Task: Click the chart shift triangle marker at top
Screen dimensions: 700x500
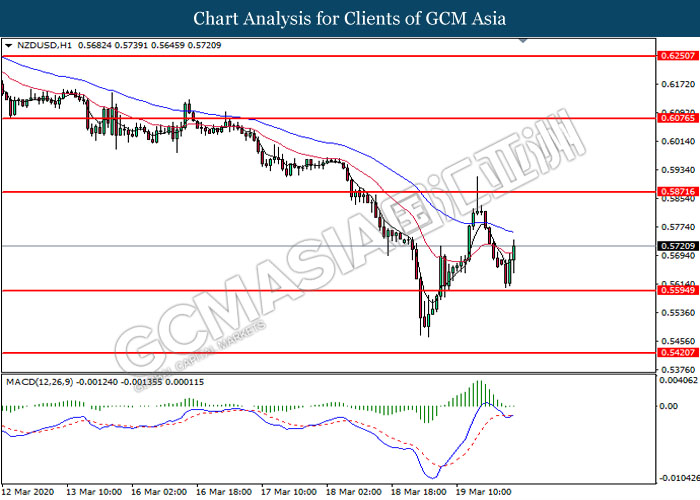Action: coord(523,44)
